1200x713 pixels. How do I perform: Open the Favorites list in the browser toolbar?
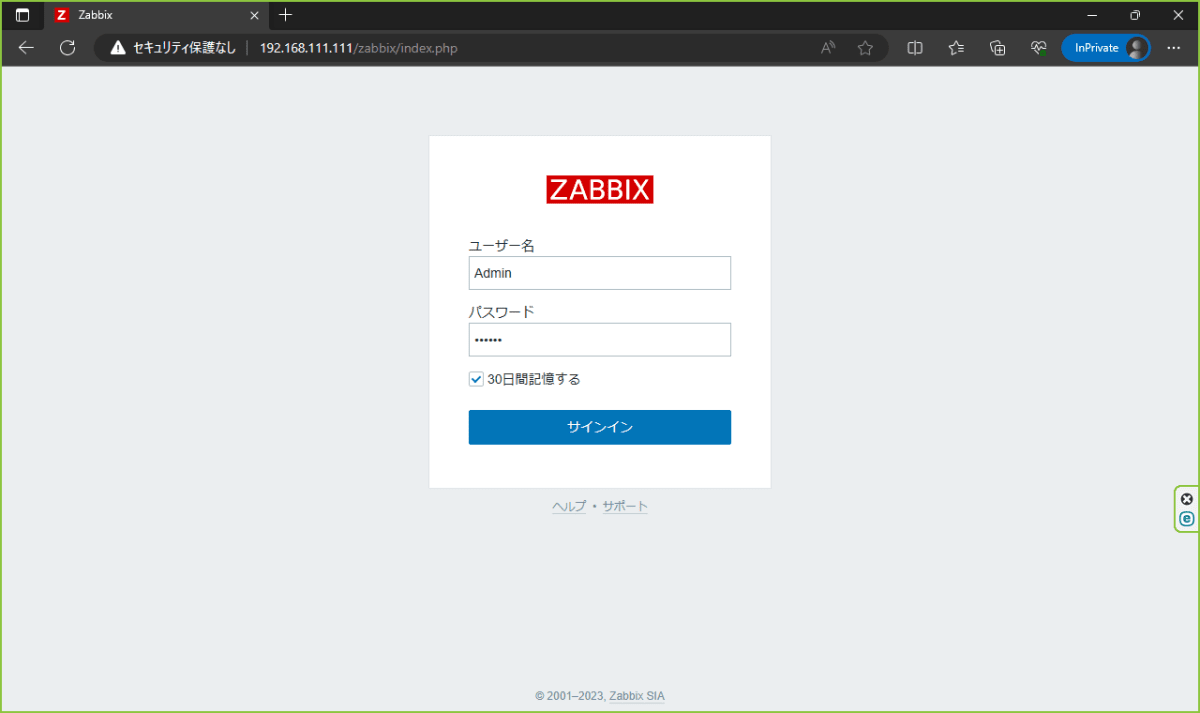955,47
